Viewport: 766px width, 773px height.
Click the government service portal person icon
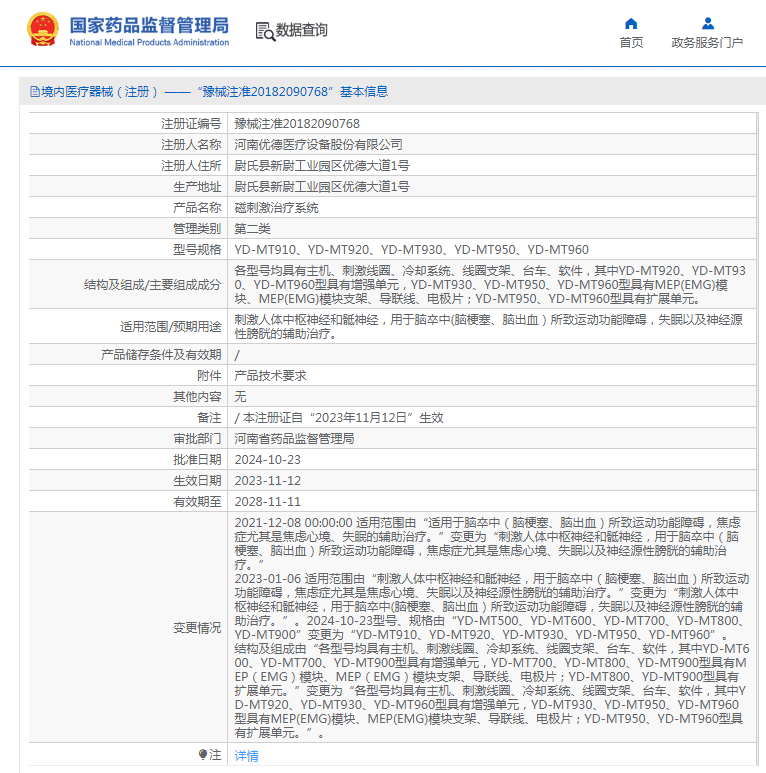click(x=708, y=23)
